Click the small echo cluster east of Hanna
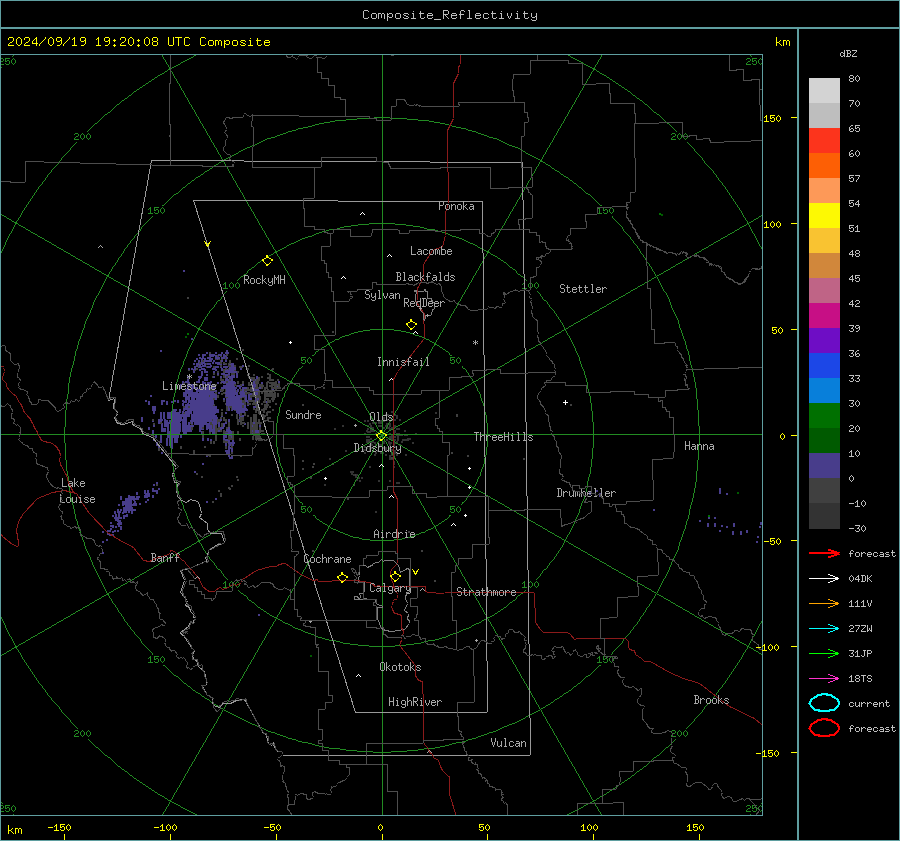 coord(728,524)
